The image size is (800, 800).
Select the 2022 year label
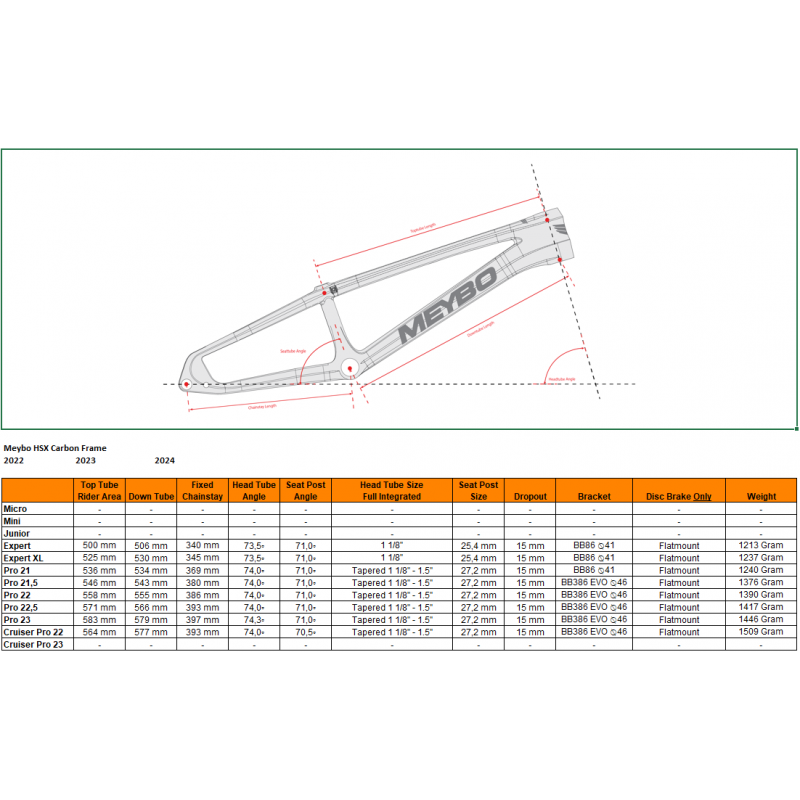pyautogui.click(x=14, y=461)
